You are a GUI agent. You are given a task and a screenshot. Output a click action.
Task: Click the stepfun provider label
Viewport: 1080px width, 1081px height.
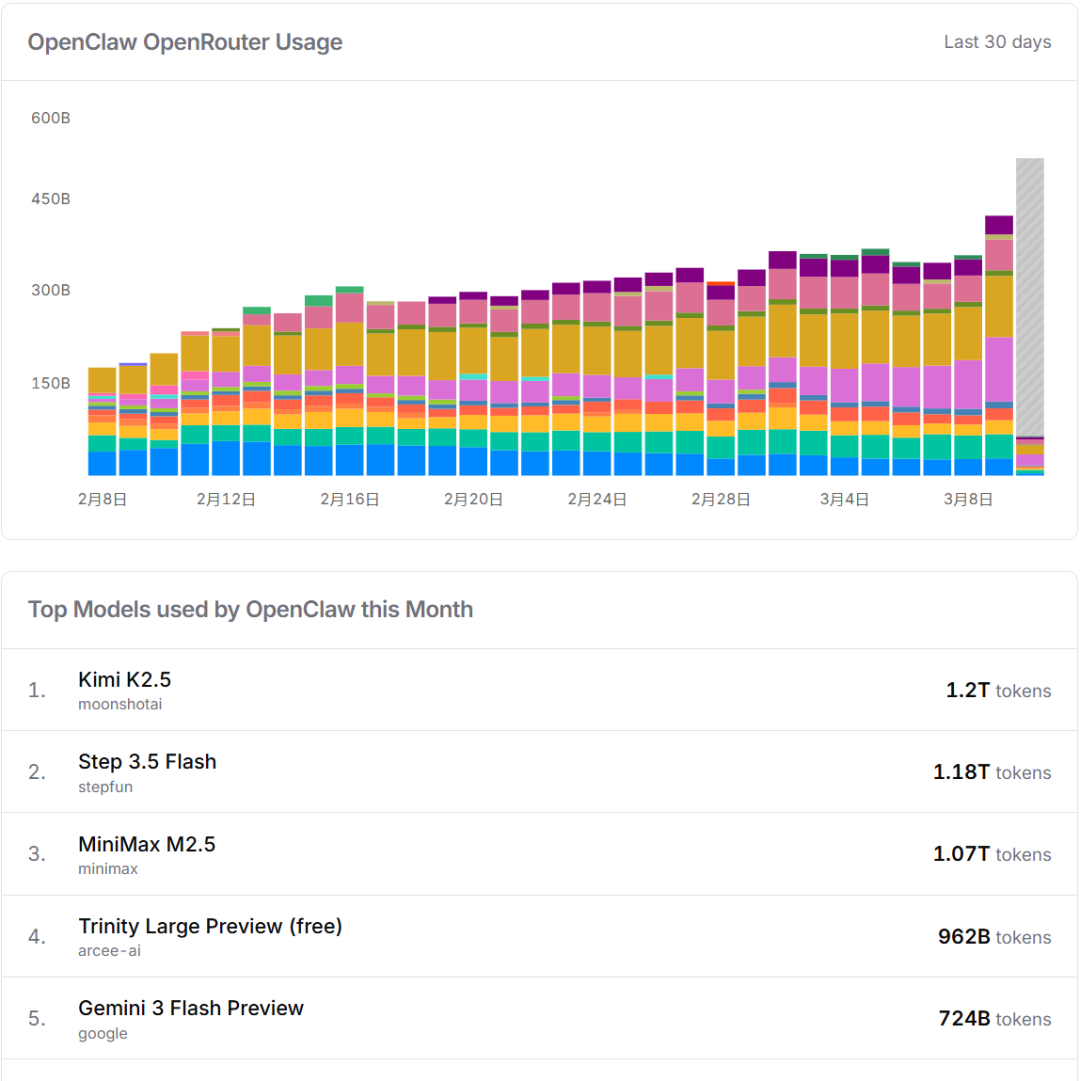(105, 787)
